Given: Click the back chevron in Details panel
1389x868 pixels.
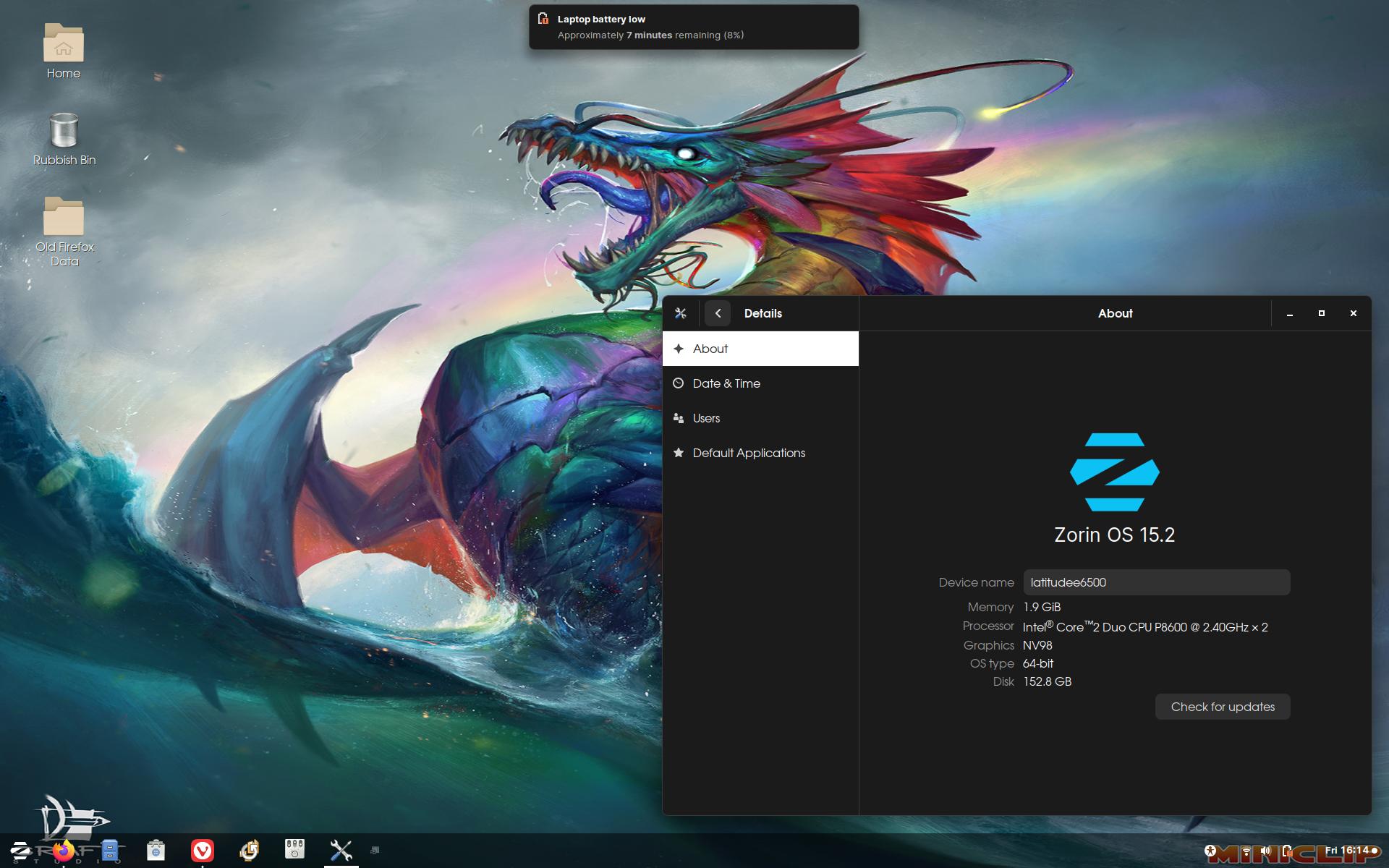Looking at the screenshot, I should tap(718, 313).
